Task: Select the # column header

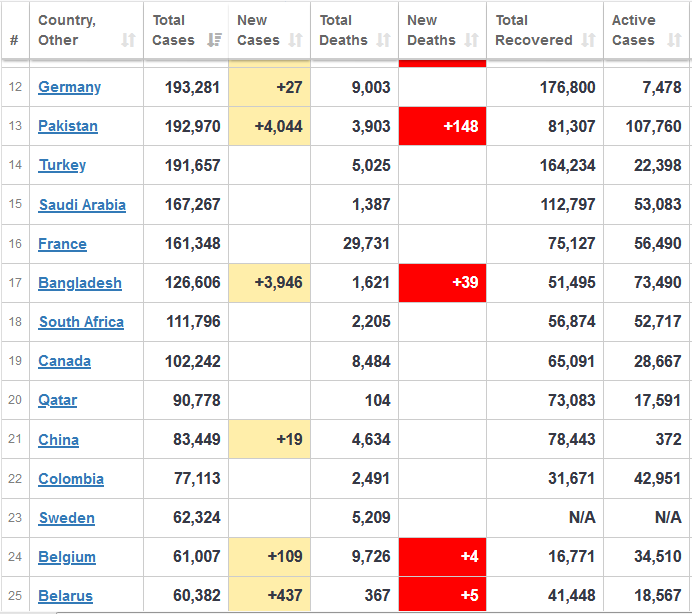Action: (x=14, y=40)
